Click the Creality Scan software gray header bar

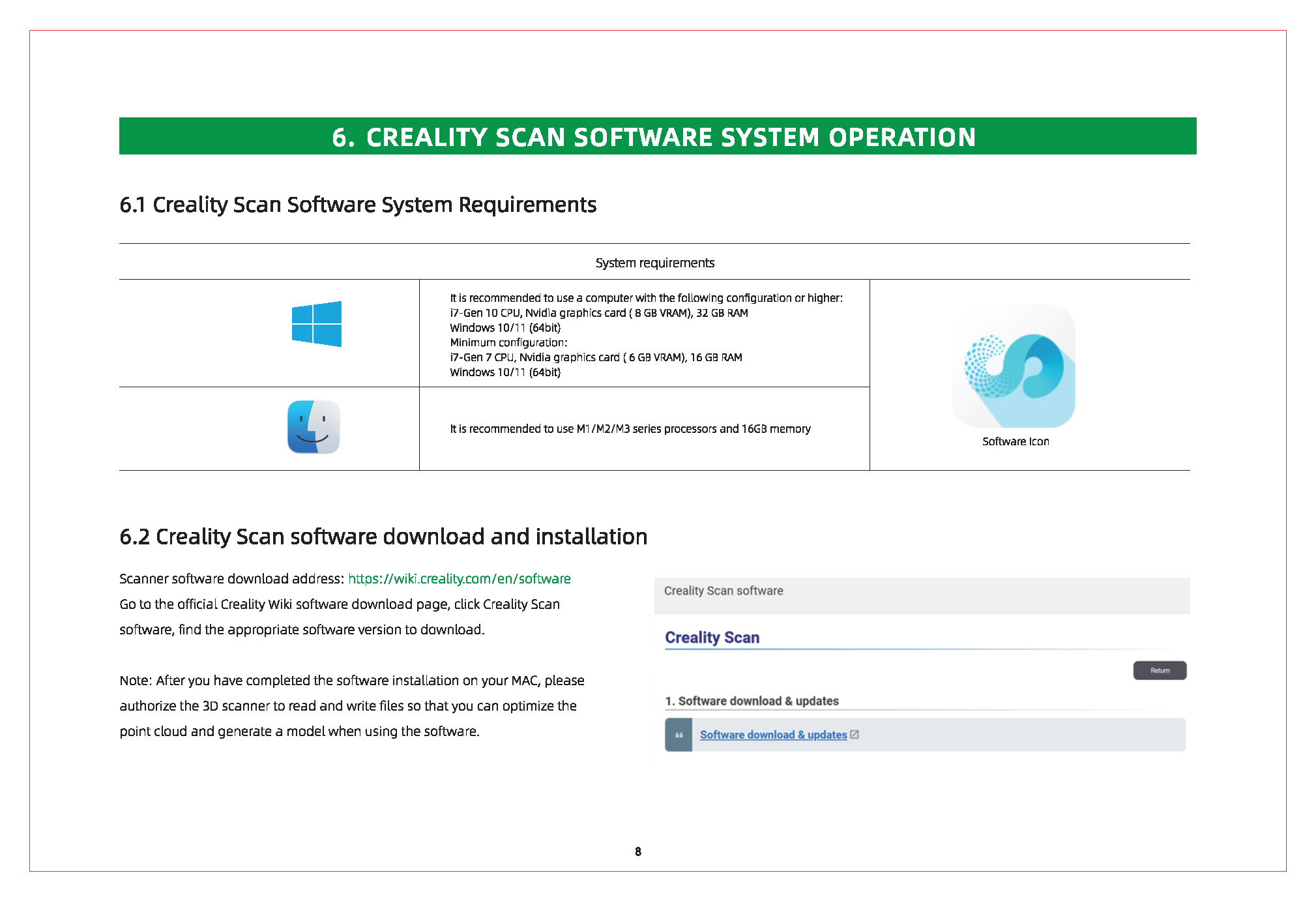coord(922,595)
